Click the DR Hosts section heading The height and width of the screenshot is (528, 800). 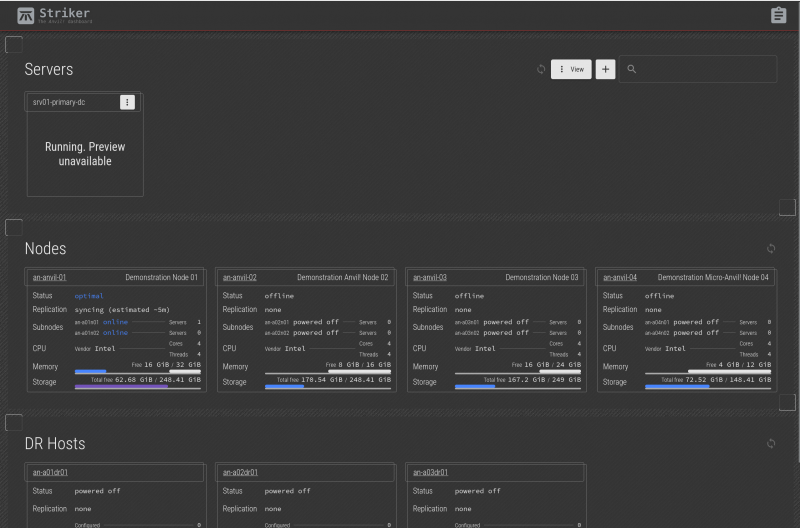click(55, 443)
